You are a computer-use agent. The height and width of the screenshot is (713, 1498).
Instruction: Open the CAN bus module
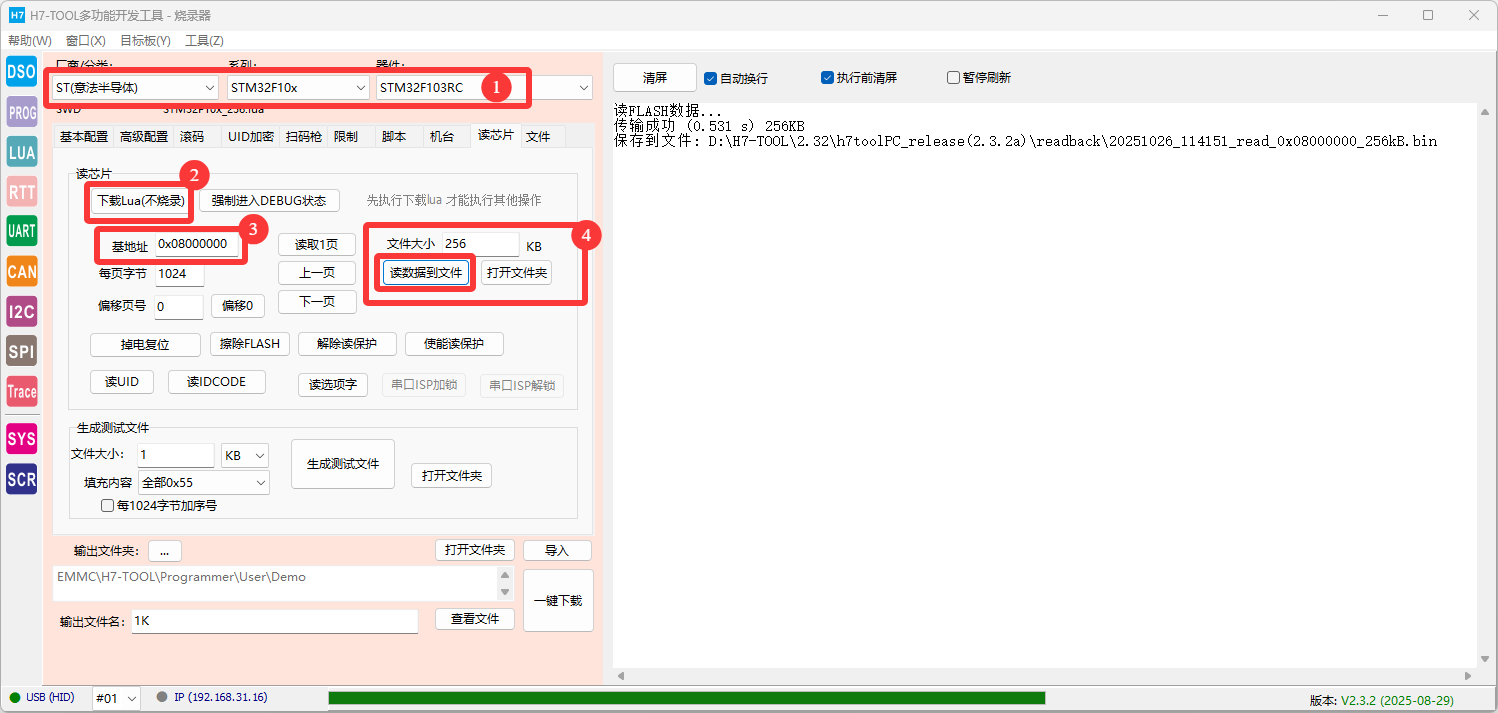pyautogui.click(x=21, y=271)
